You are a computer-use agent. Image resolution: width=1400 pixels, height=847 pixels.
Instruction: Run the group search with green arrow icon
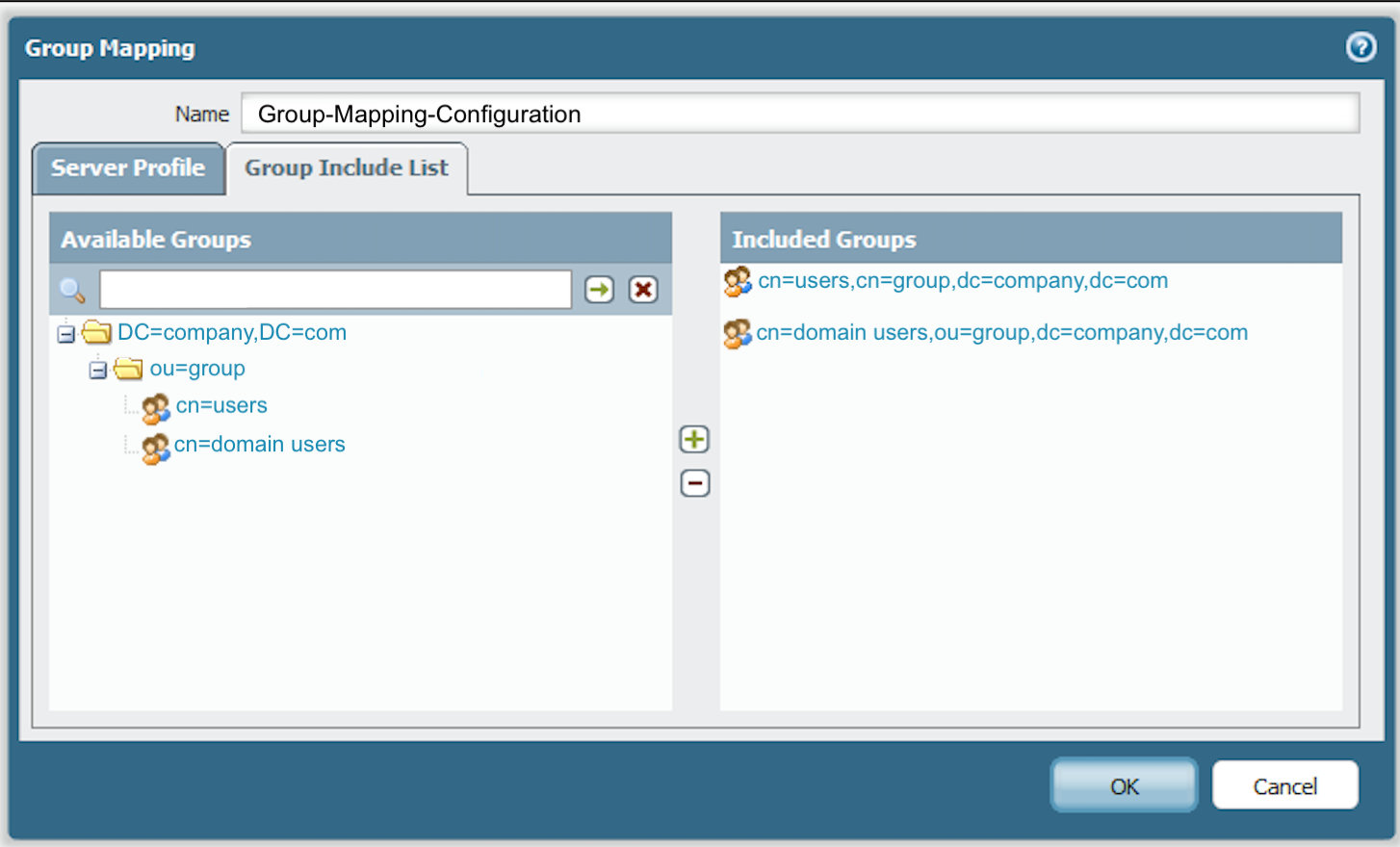tap(598, 289)
